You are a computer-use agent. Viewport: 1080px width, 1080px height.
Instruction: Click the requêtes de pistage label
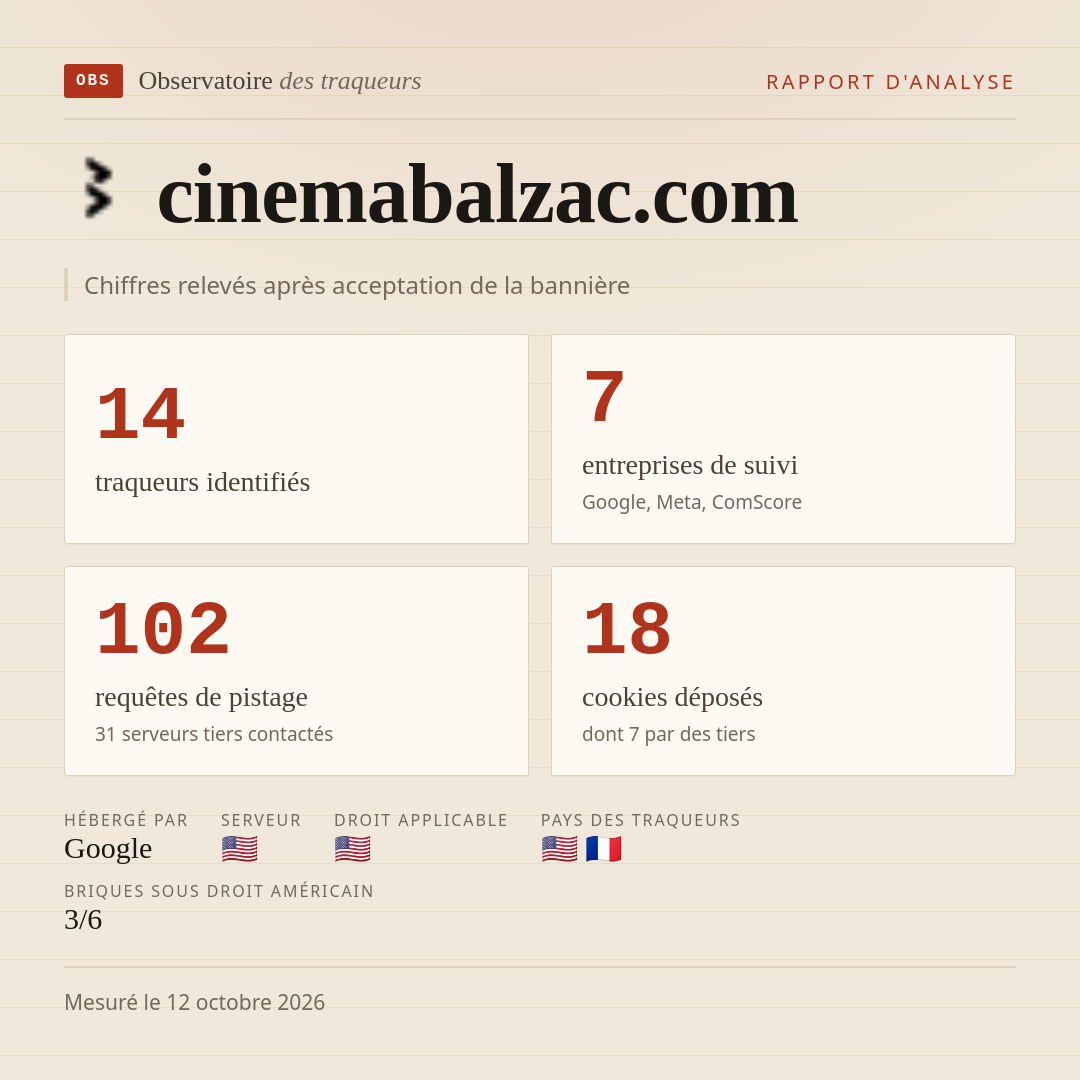(201, 697)
